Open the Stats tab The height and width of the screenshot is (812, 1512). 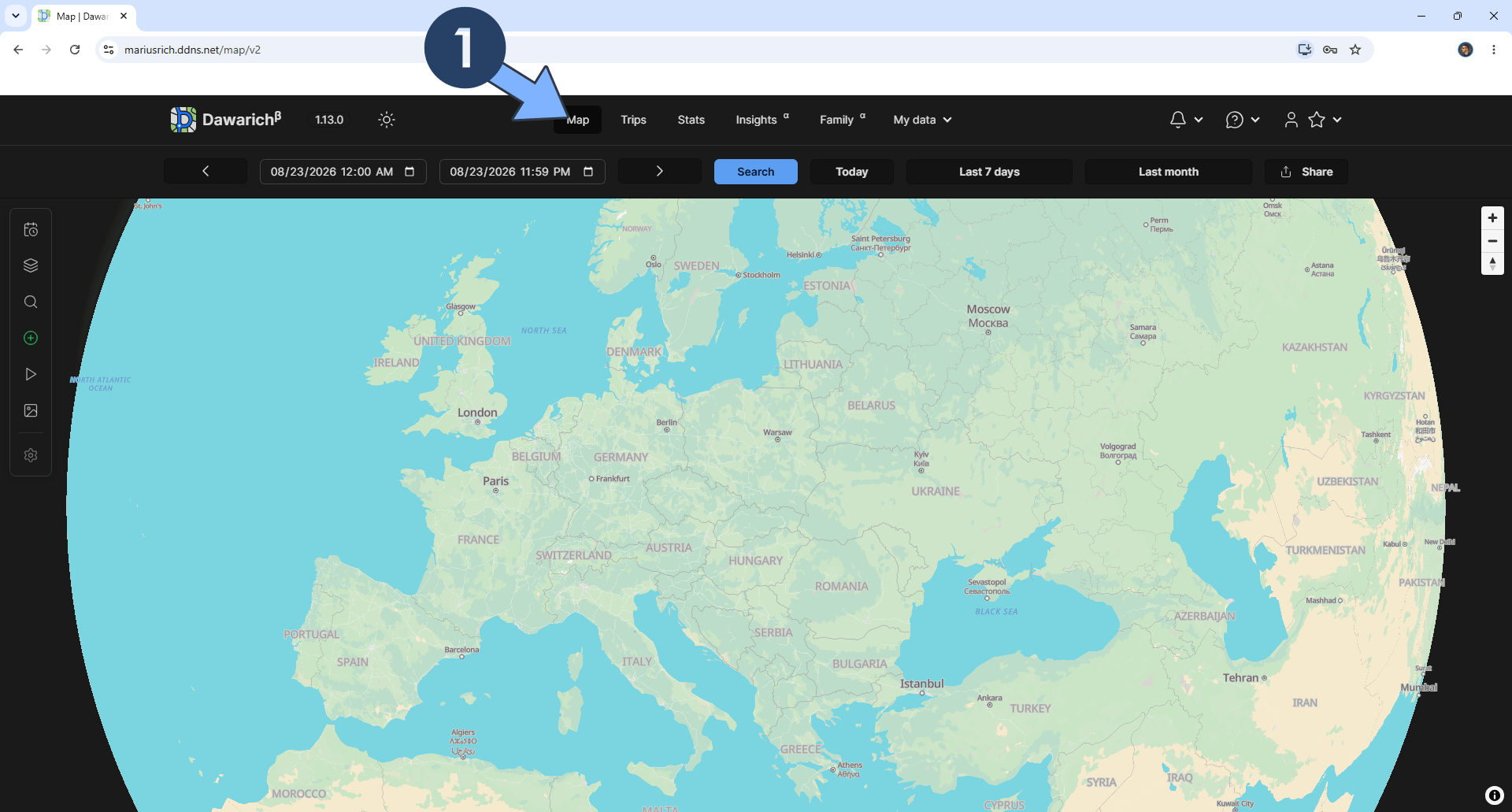coord(691,120)
